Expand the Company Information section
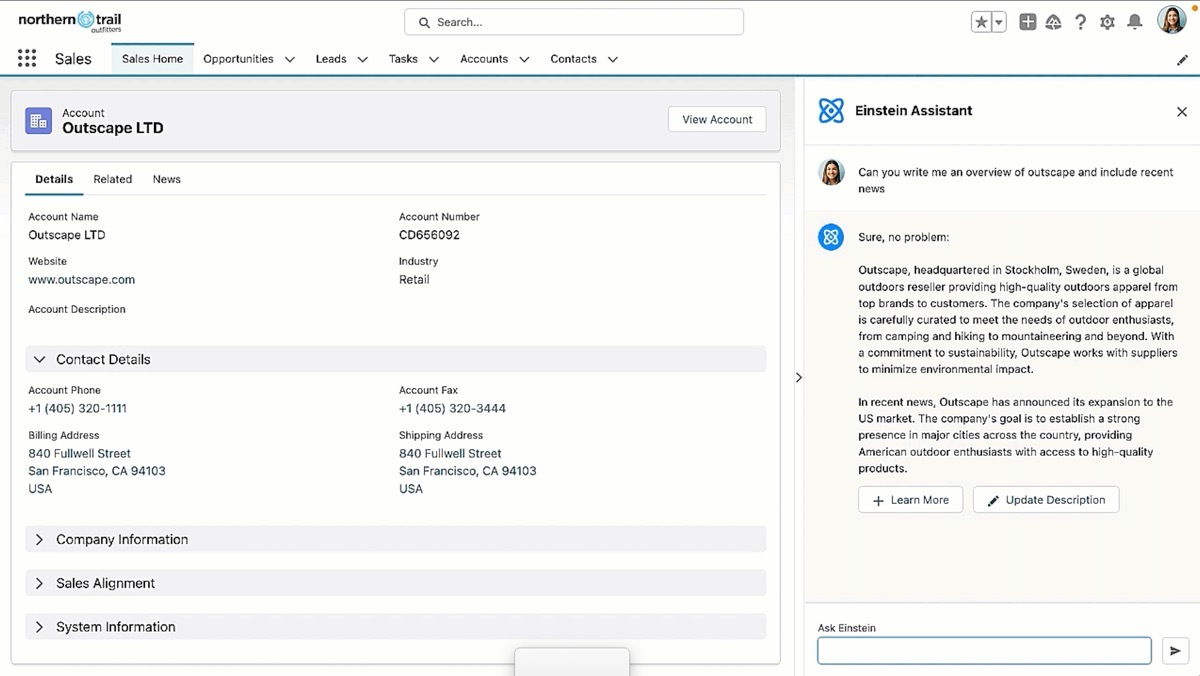The image size is (1200, 676). click(395, 539)
